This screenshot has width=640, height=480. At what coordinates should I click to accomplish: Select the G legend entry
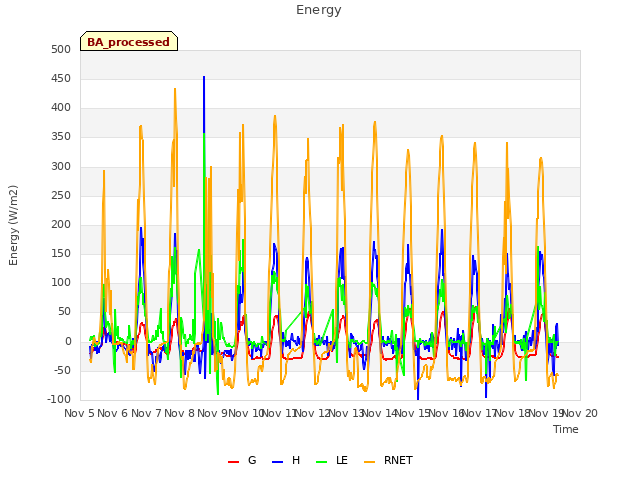coord(242,460)
